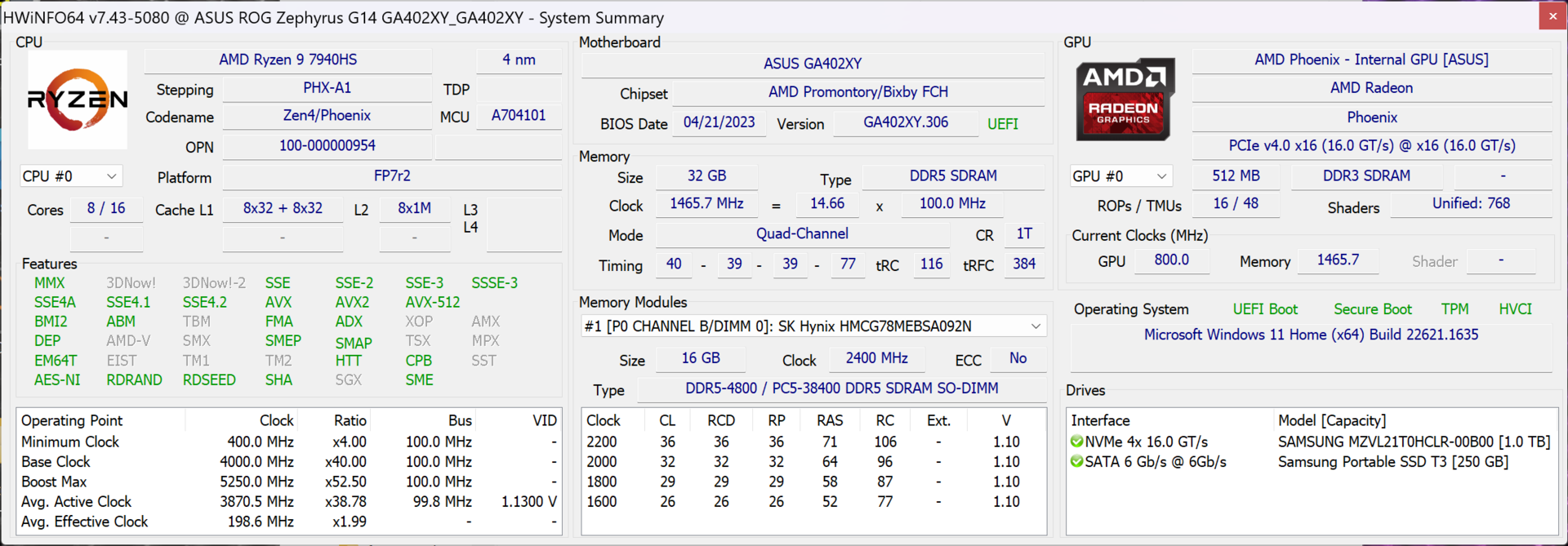The image size is (1568, 546).
Task: Click the tRC value '116'
Action: tap(931, 264)
